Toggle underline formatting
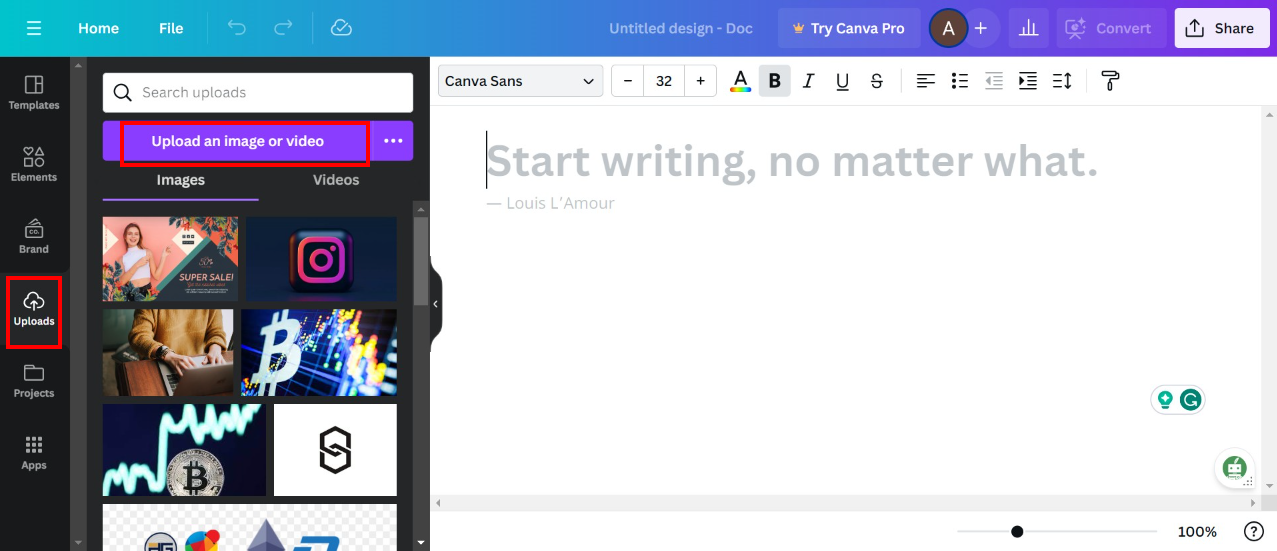 (843, 81)
